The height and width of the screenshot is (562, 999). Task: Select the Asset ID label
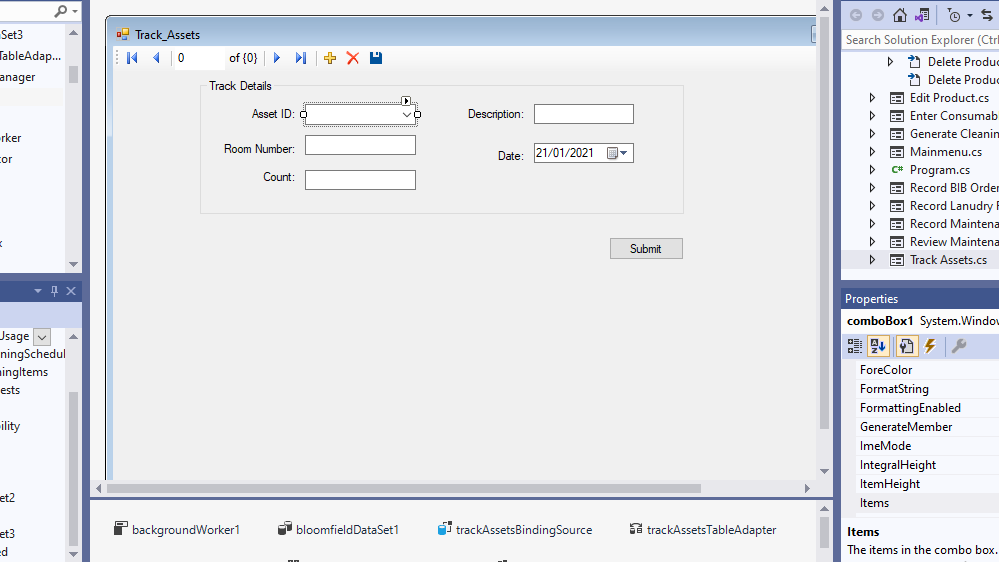click(x=273, y=114)
